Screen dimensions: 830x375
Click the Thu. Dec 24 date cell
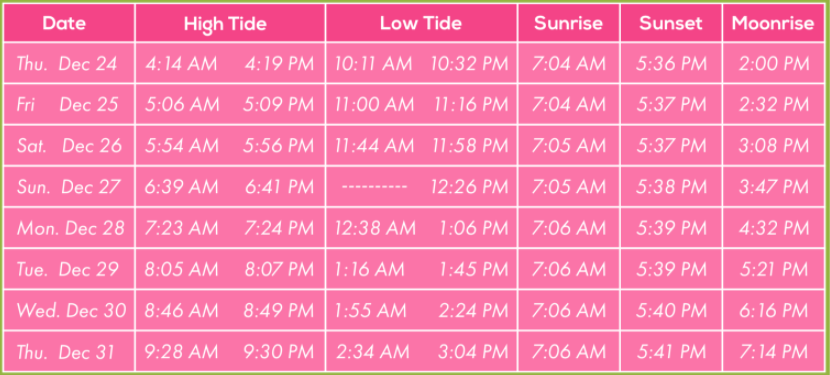[67, 64]
